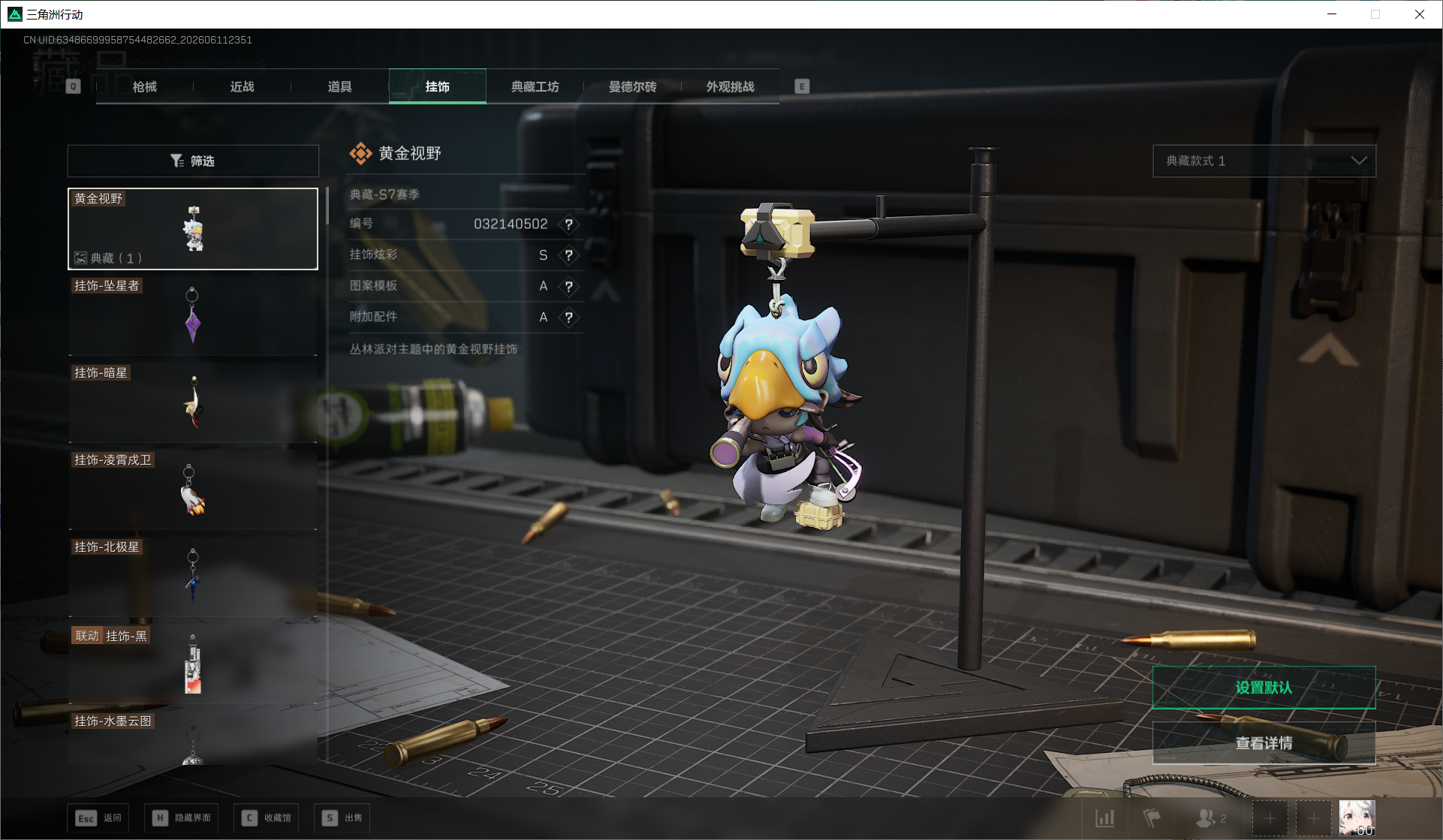
Task: Select the 挂饰-暗星 charm
Action: point(193,402)
